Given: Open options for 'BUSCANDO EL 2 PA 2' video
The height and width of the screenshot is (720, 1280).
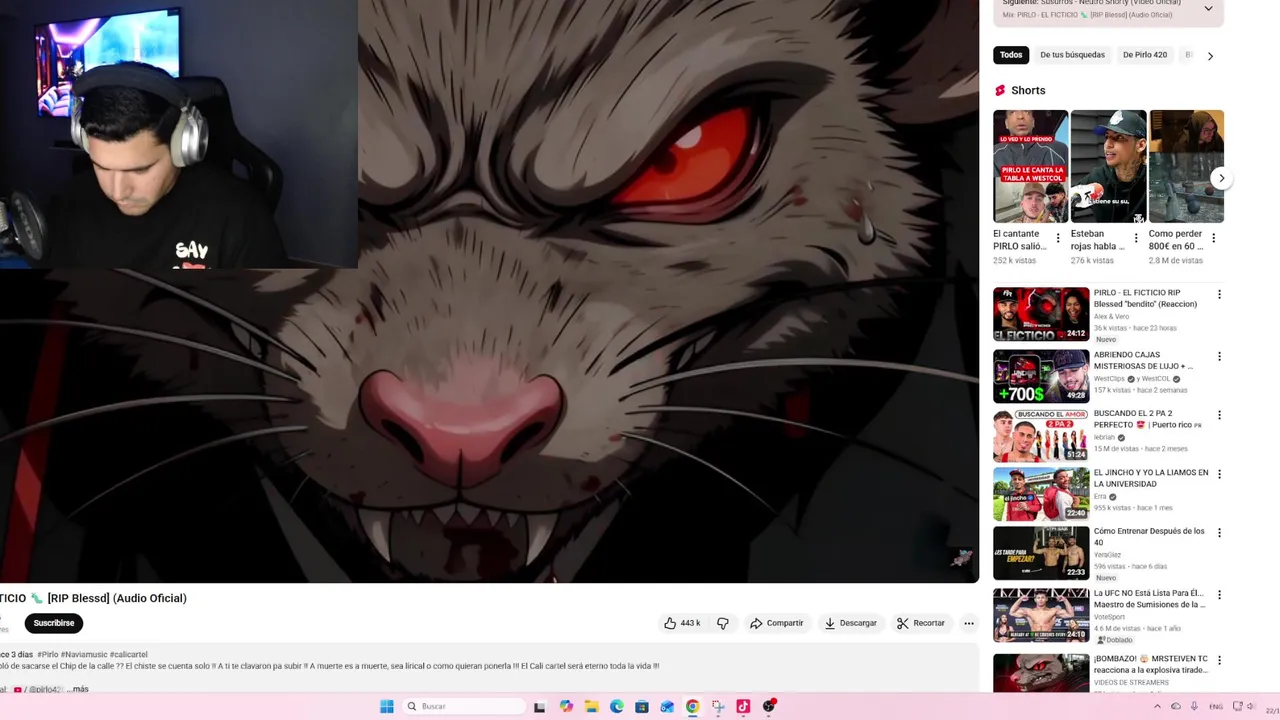Looking at the screenshot, I should 1219,415.
